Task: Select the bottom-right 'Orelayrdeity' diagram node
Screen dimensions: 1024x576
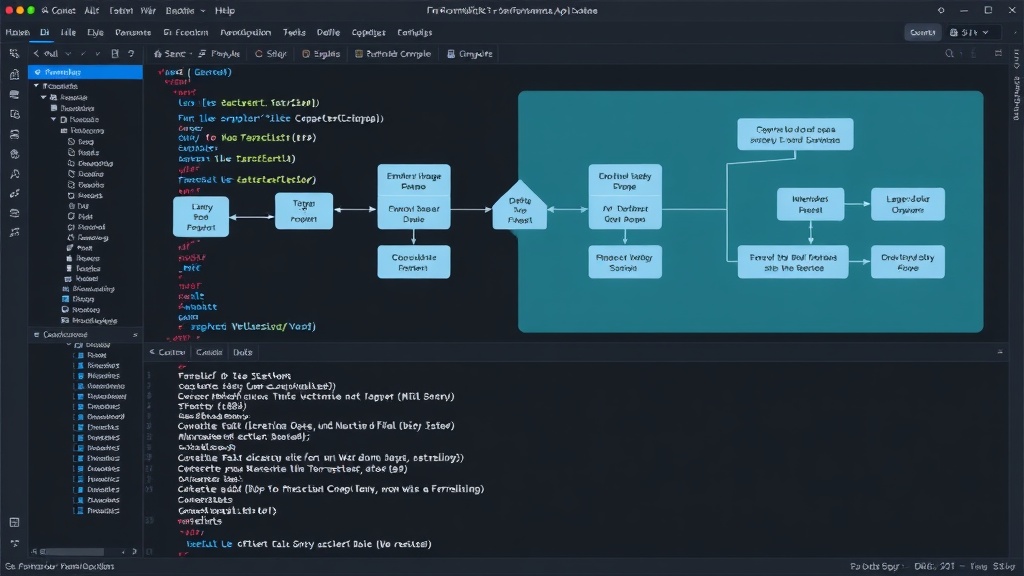Action: [x=907, y=262]
